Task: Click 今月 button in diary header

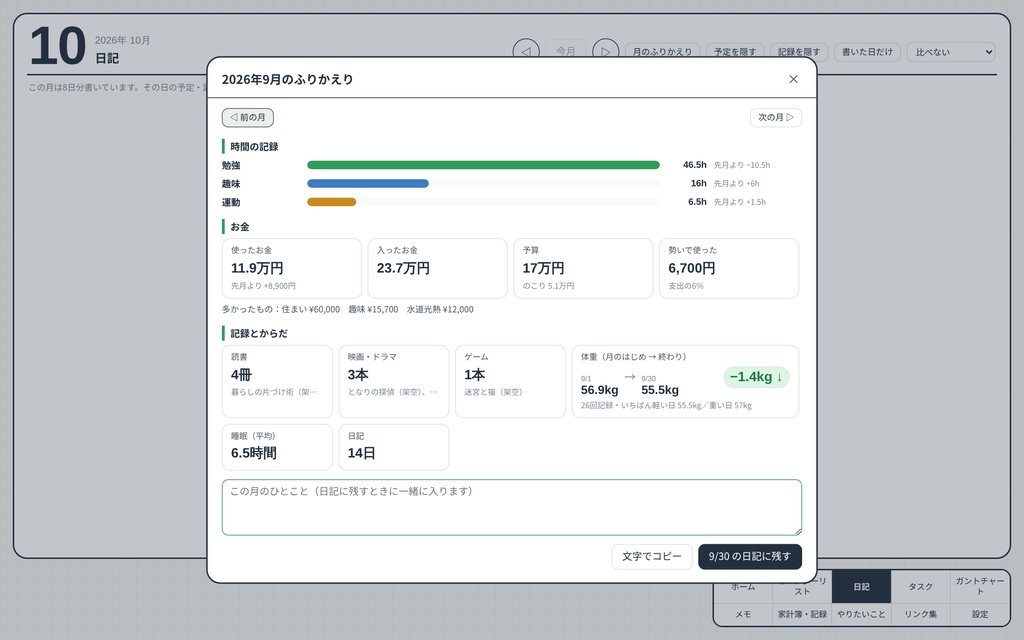Action: click(x=566, y=52)
